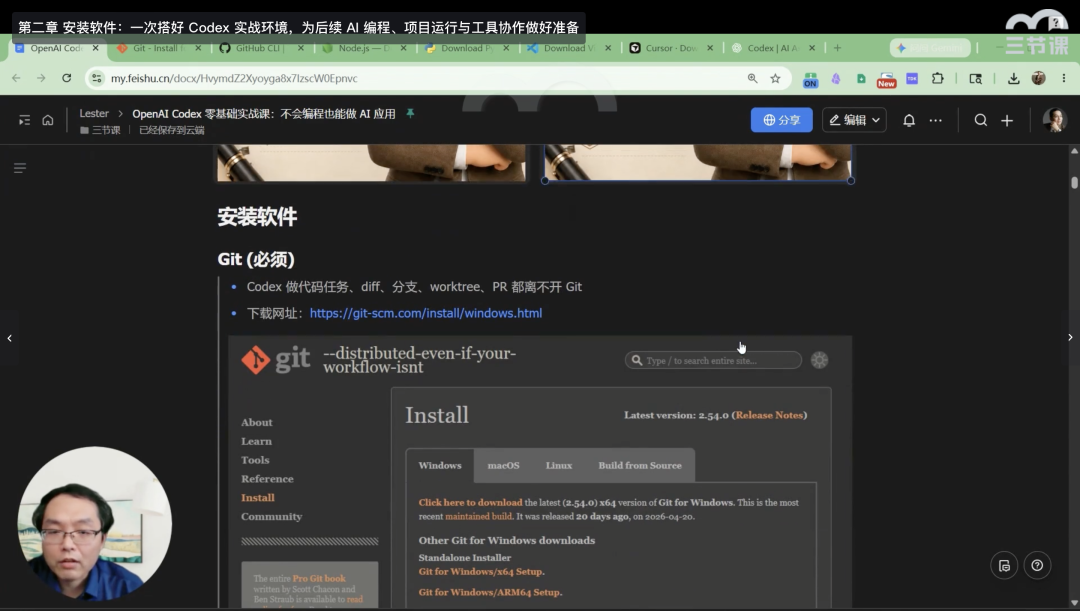Open Feishu notifications bell
The width and height of the screenshot is (1080, 611).
[x=909, y=121]
